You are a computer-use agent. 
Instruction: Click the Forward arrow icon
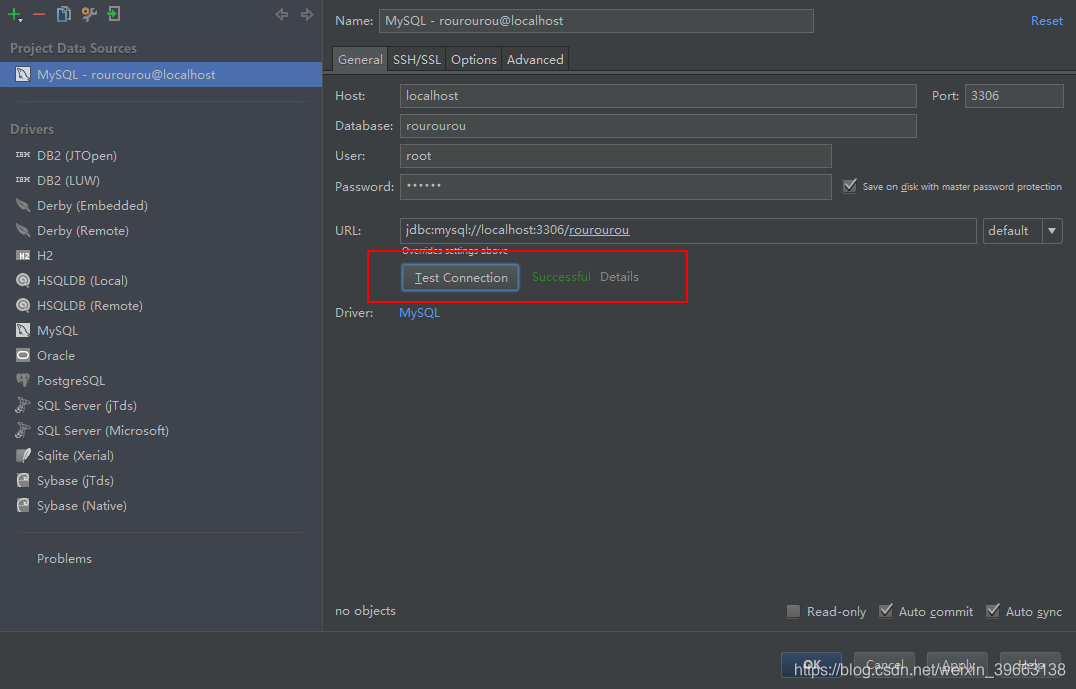[307, 14]
